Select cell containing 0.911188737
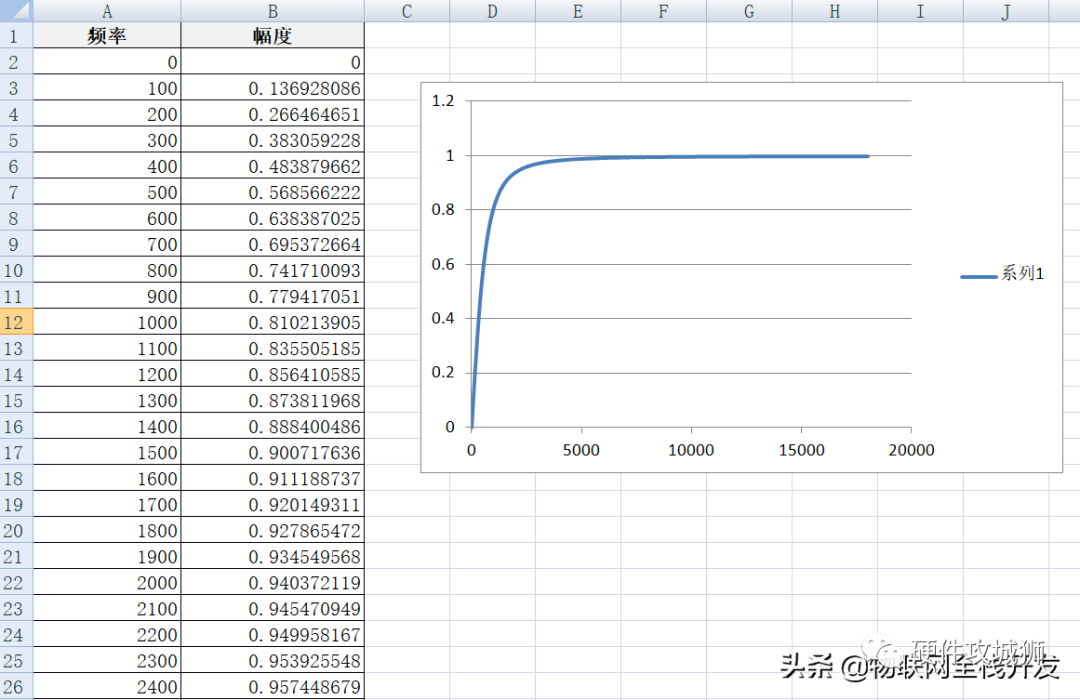Screen dimensions: 1080x700 [x=273, y=479]
